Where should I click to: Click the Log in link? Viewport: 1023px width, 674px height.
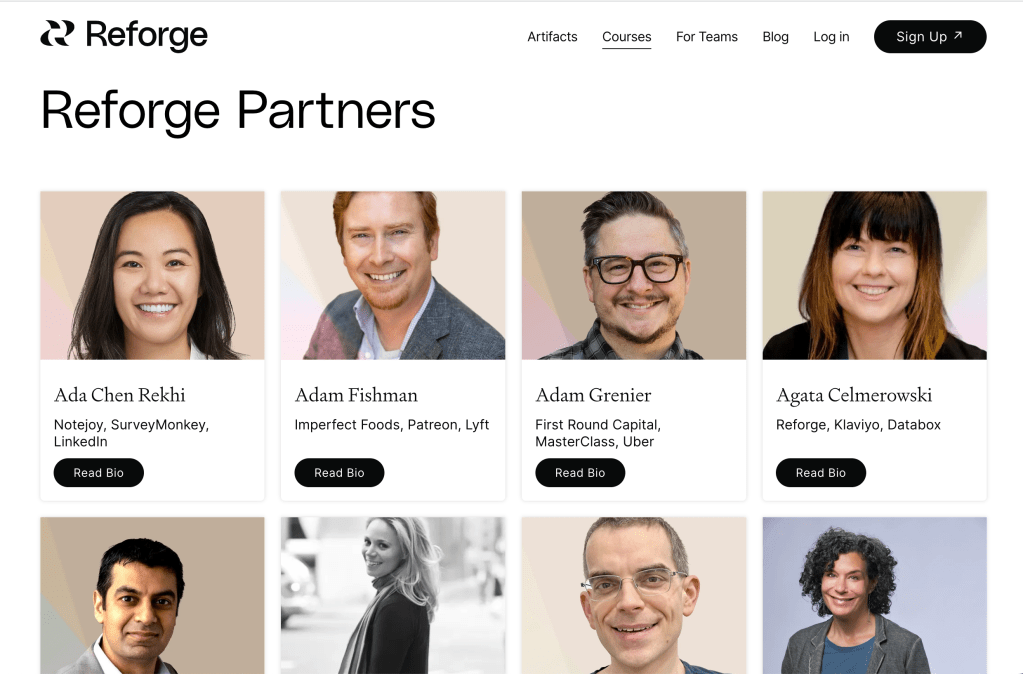tap(831, 37)
